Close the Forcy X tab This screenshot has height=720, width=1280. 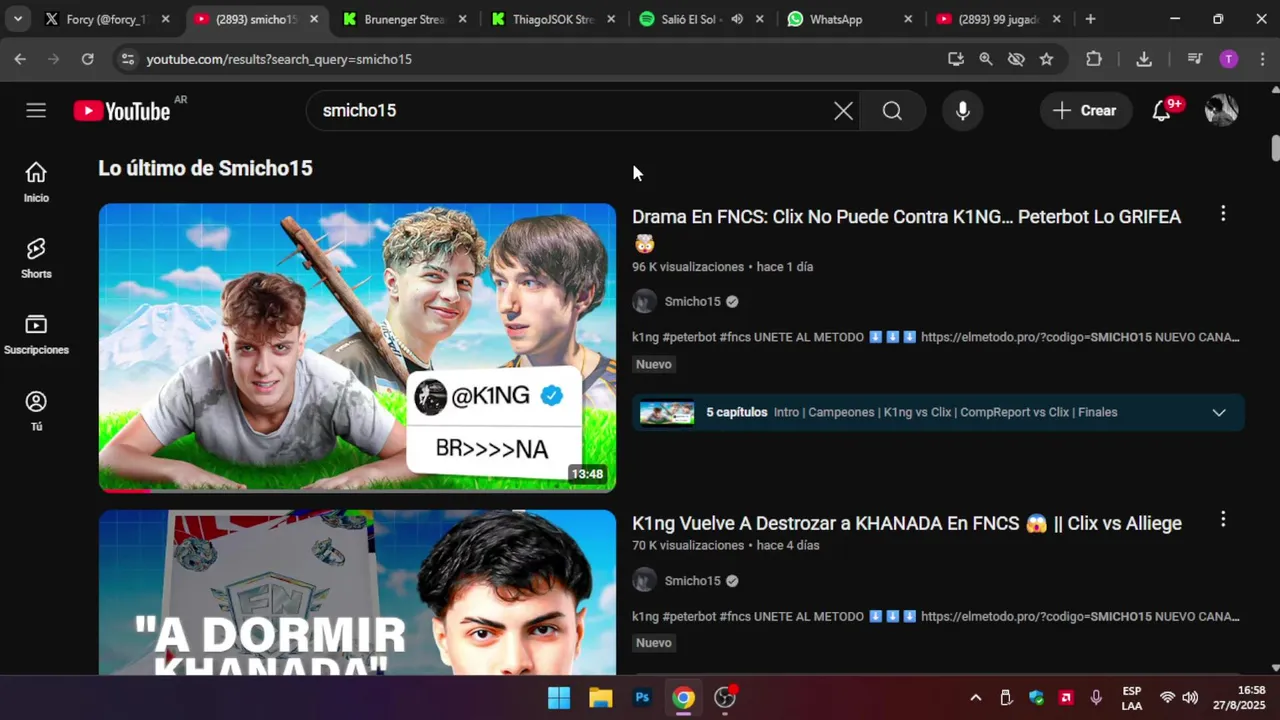(x=166, y=19)
